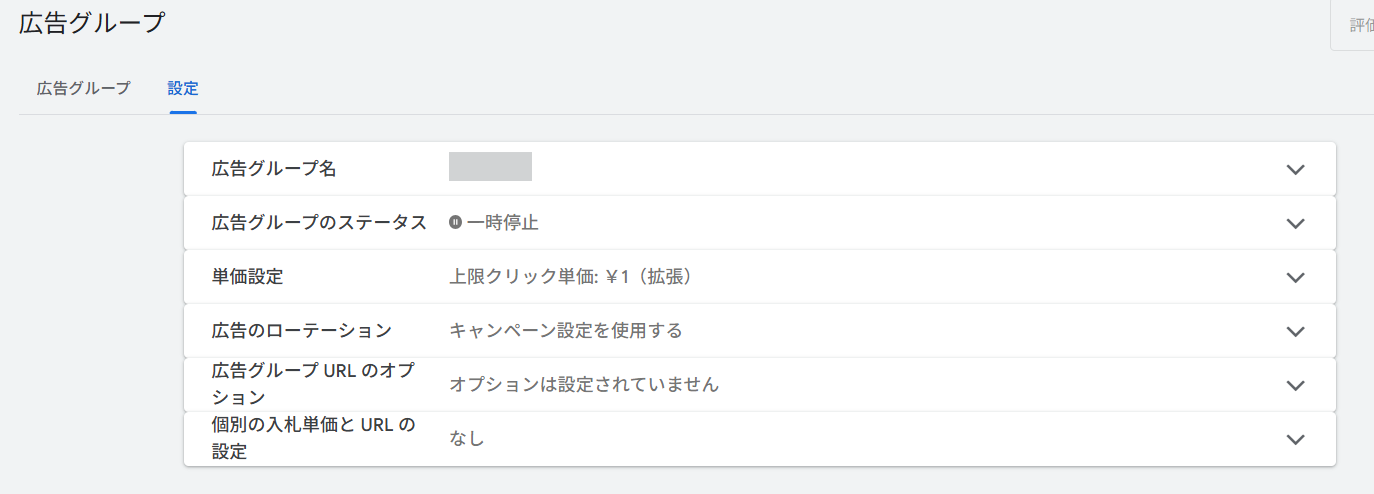Expand 広告のローテーション using the chevron arrow
The width and height of the screenshot is (1374, 494).
coord(1295,331)
